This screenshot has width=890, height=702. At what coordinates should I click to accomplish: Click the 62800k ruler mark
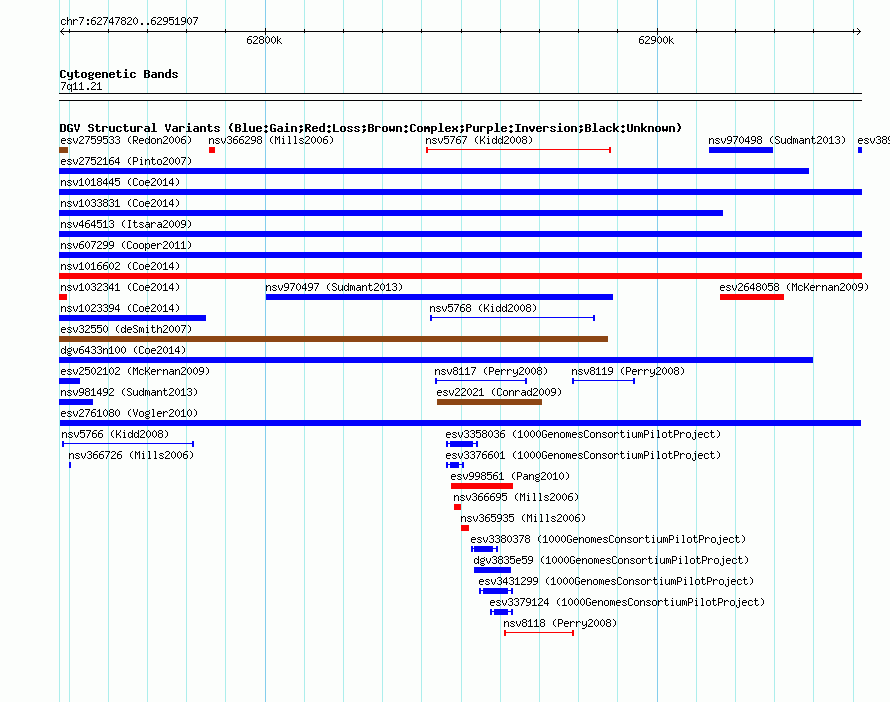(x=264, y=40)
